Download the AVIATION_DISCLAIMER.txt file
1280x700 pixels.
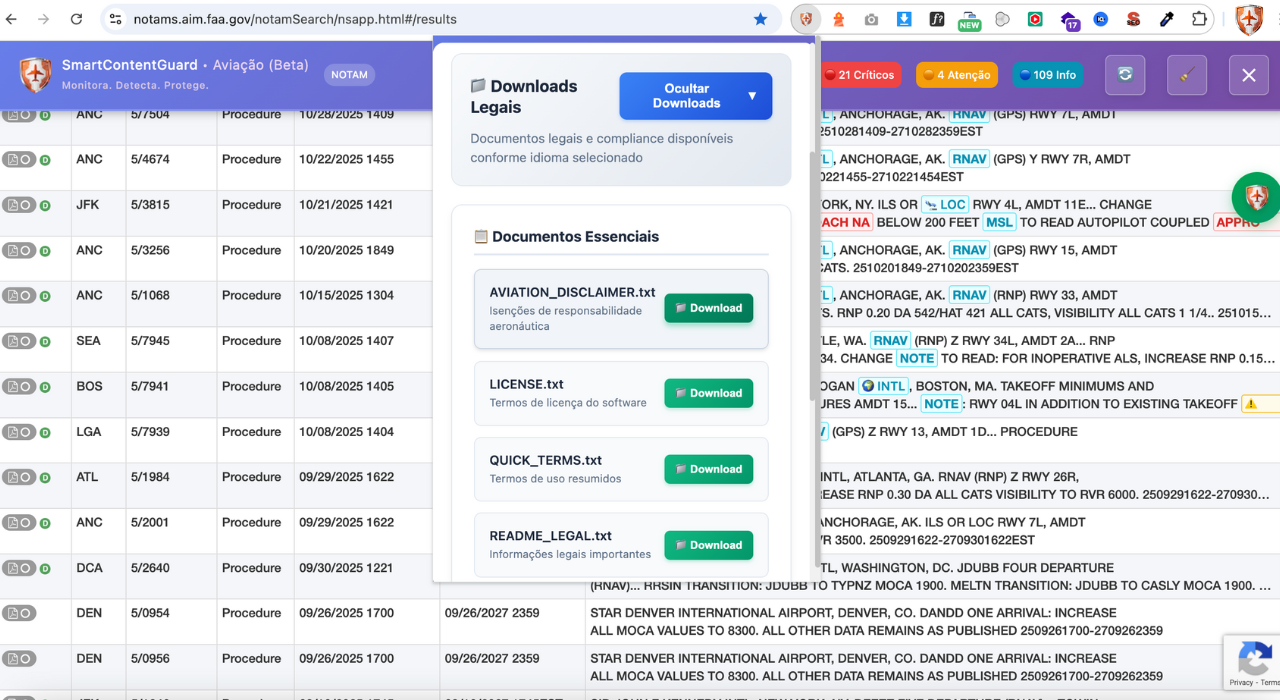(708, 308)
